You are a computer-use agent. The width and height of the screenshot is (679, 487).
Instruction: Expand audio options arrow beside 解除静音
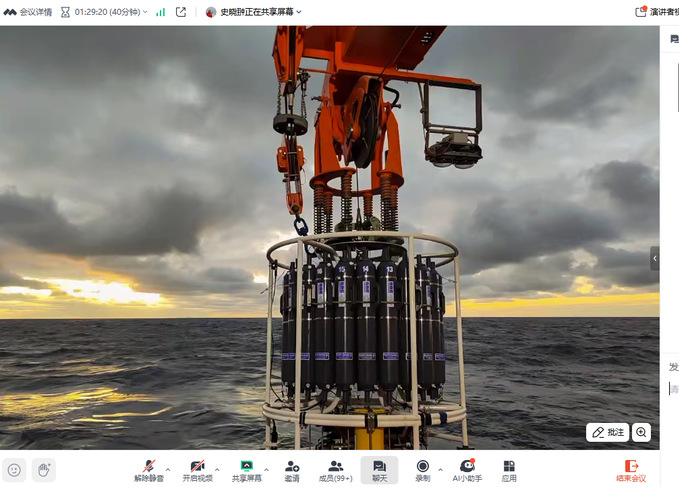[168, 468]
